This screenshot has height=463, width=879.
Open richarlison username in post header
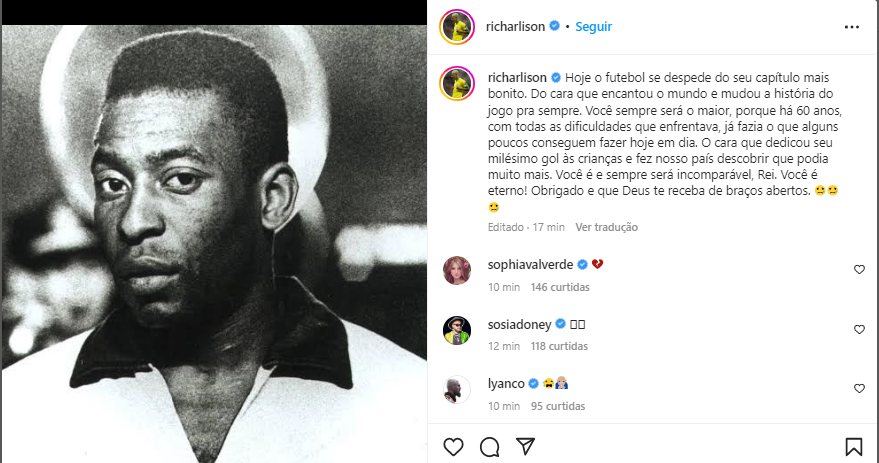coord(516,27)
